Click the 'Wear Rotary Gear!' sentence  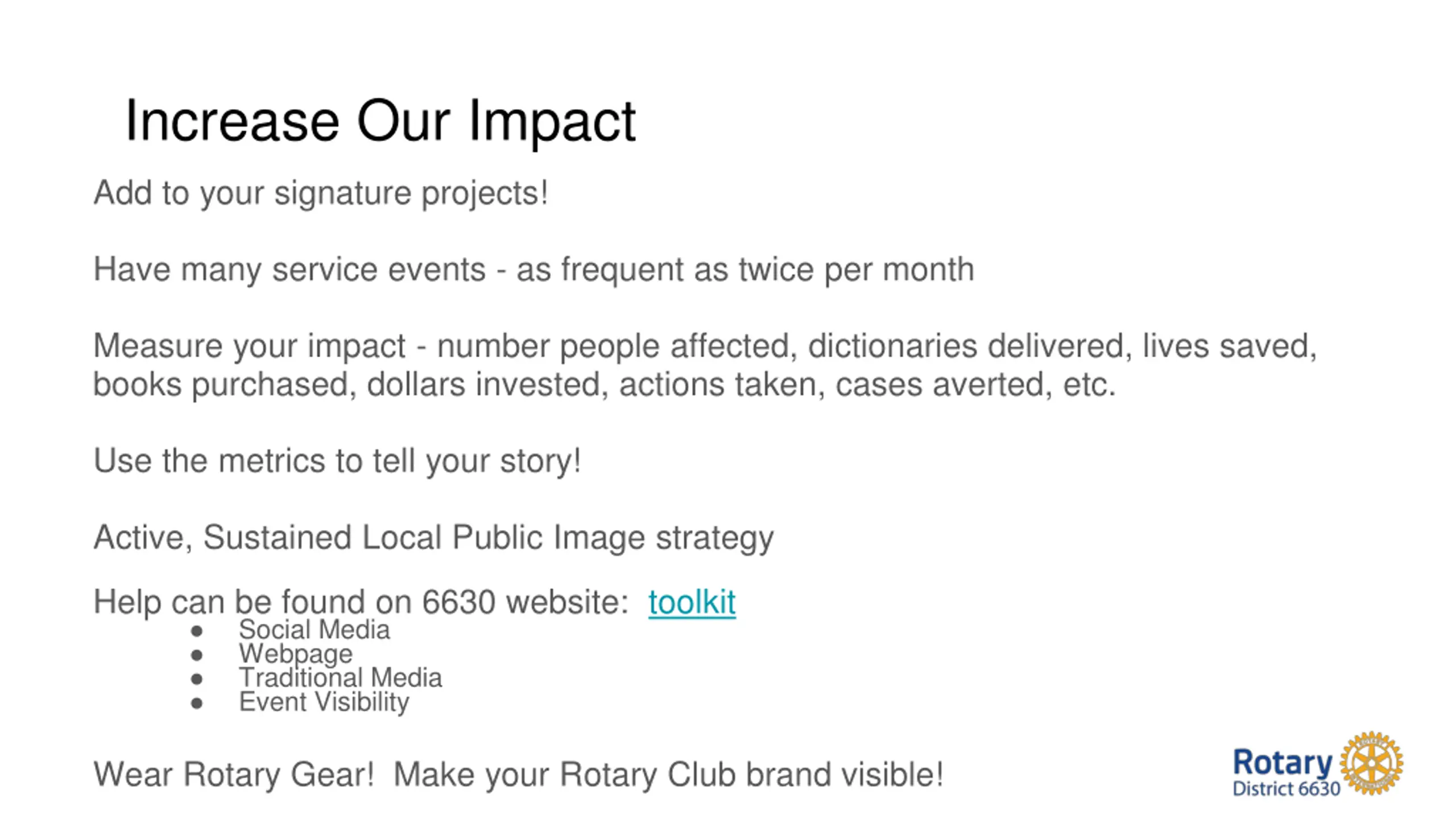[x=518, y=775]
